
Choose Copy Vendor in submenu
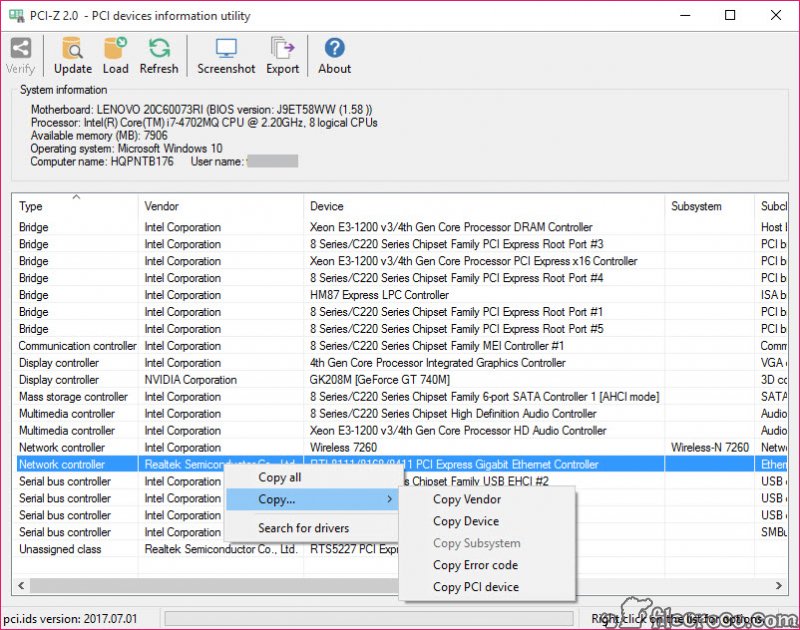click(x=487, y=499)
